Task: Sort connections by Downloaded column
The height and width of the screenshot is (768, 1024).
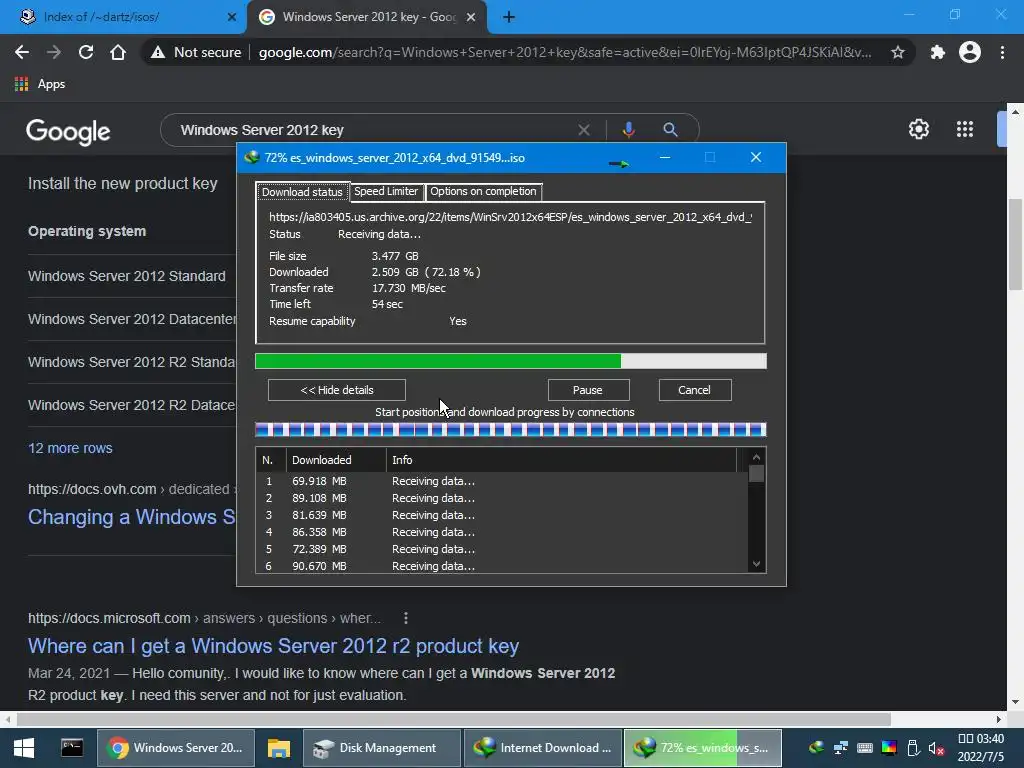Action: (x=336, y=460)
